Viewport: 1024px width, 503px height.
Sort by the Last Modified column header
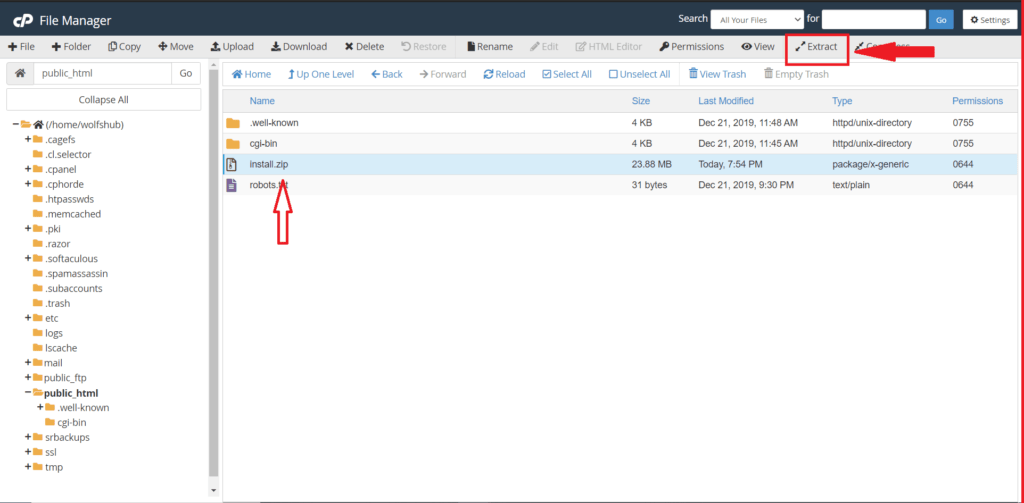click(x=726, y=101)
